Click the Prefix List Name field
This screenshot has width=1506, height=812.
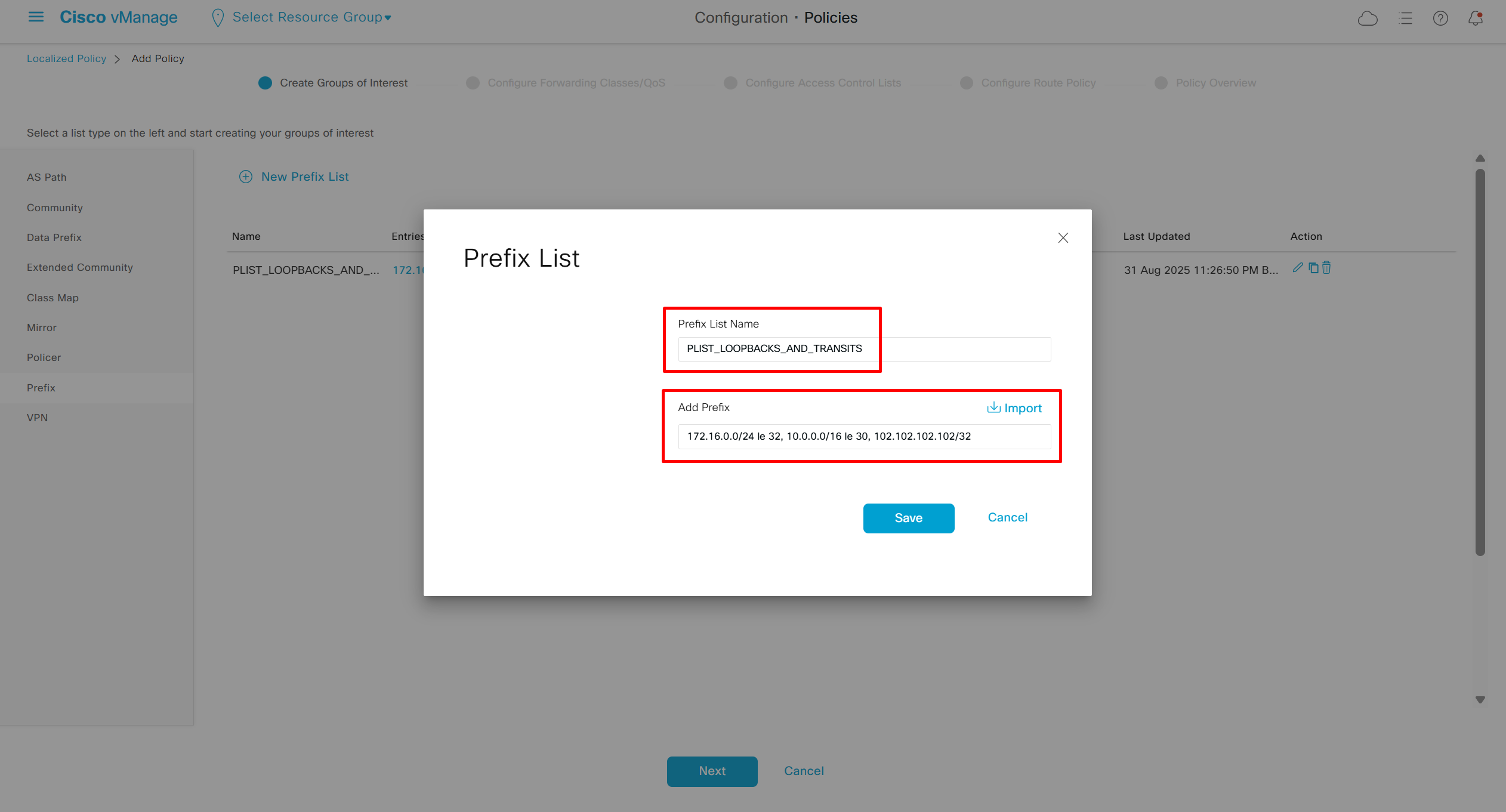tap(863, 349)
